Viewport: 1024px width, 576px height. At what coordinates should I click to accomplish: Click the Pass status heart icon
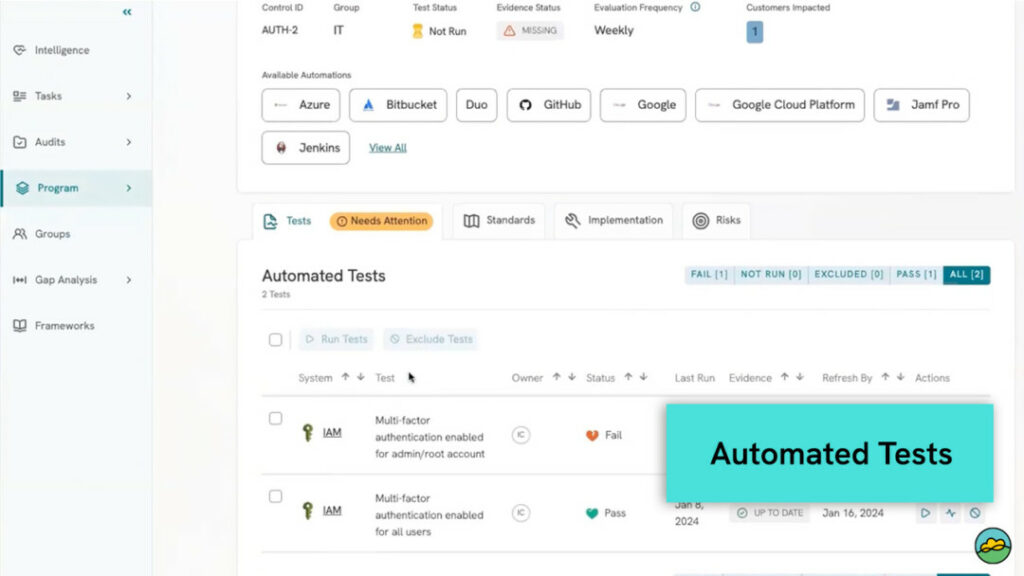click(592, 513)
